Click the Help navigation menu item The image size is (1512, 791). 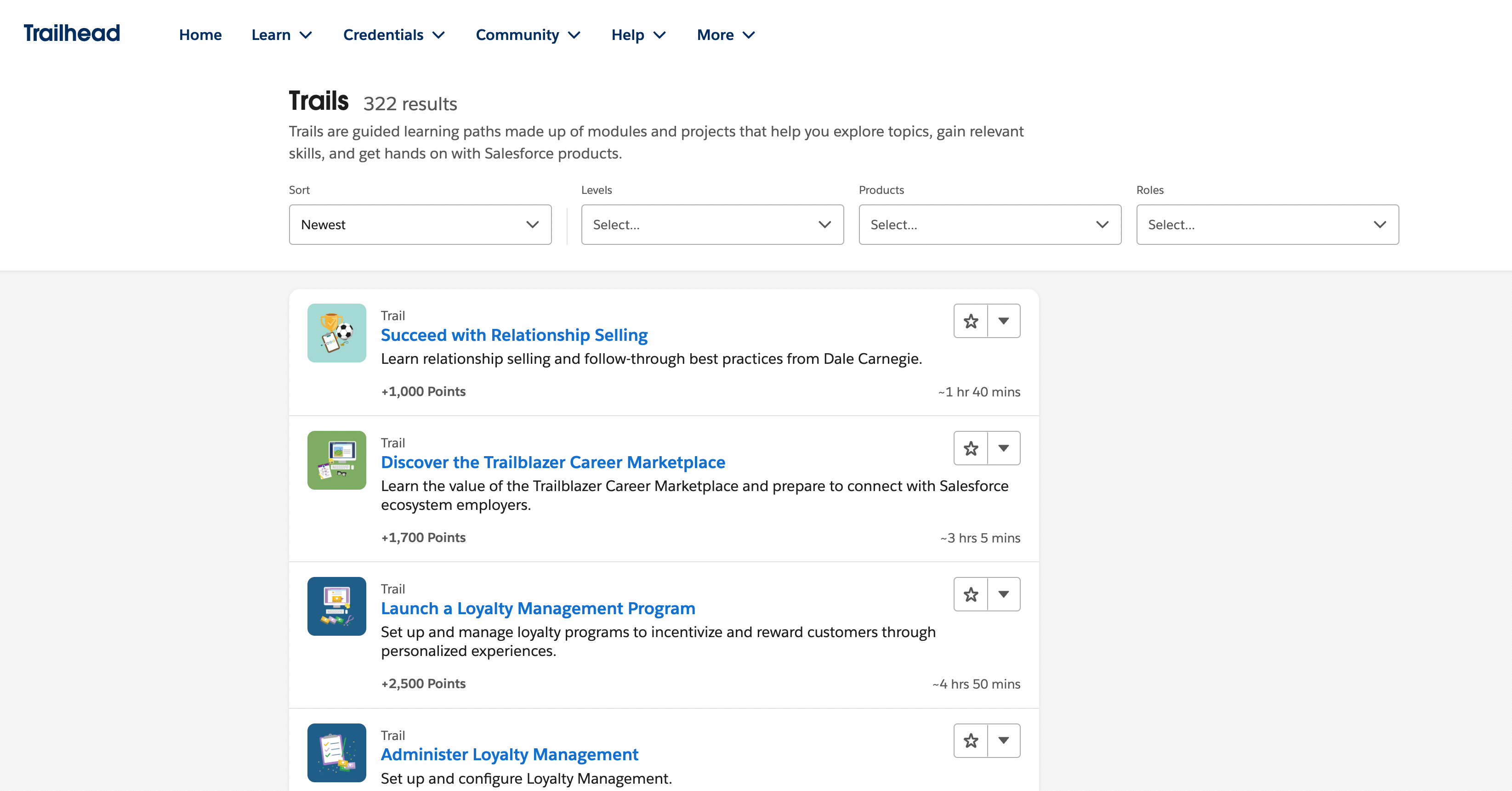coord(638,34)
